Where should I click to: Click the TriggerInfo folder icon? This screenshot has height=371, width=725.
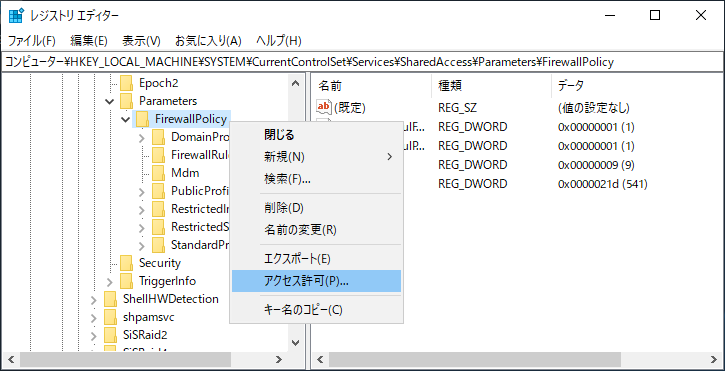[126, 281]
